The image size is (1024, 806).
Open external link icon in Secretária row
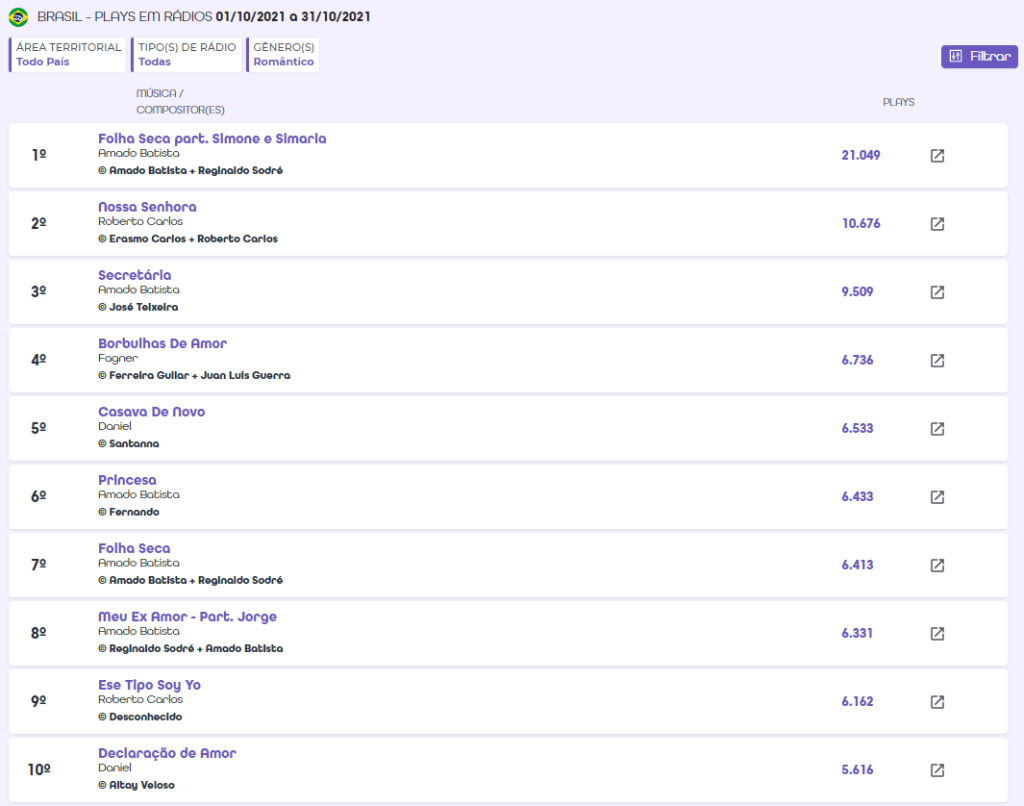click(937, 292)
